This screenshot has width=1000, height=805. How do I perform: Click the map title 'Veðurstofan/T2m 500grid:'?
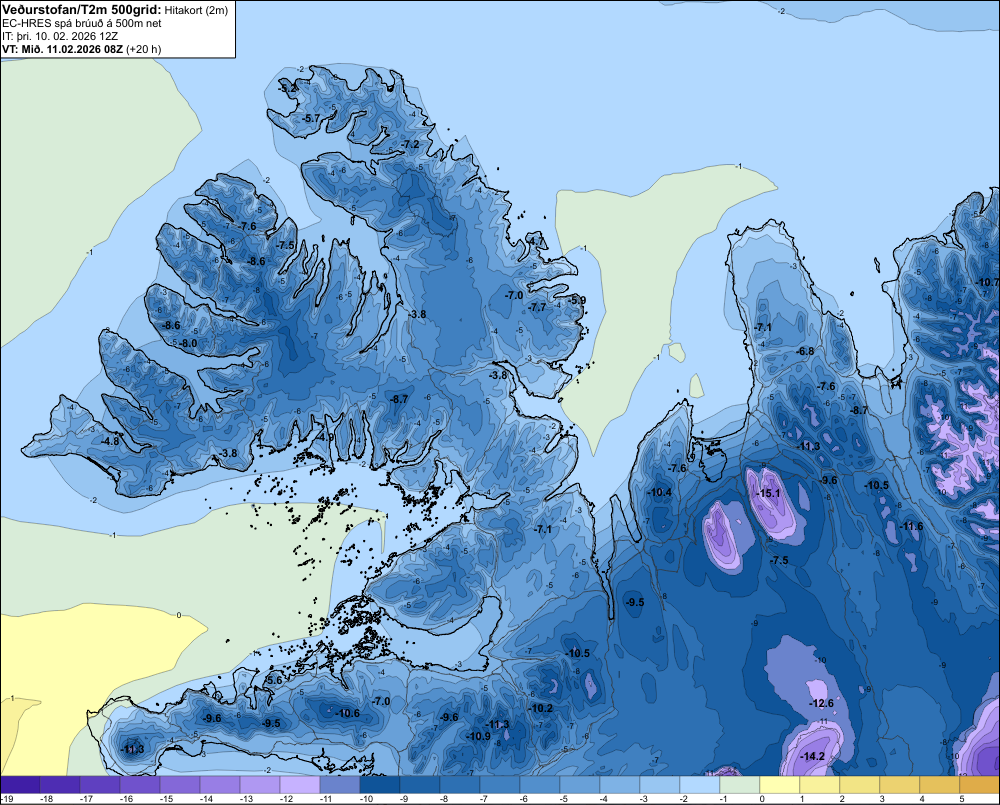(82, 10)
